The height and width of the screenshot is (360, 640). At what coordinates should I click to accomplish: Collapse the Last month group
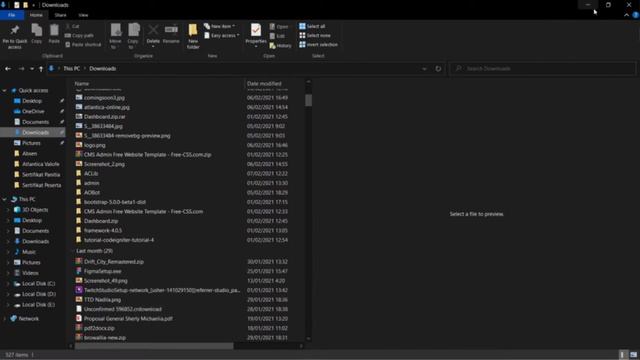coord(73,251)
